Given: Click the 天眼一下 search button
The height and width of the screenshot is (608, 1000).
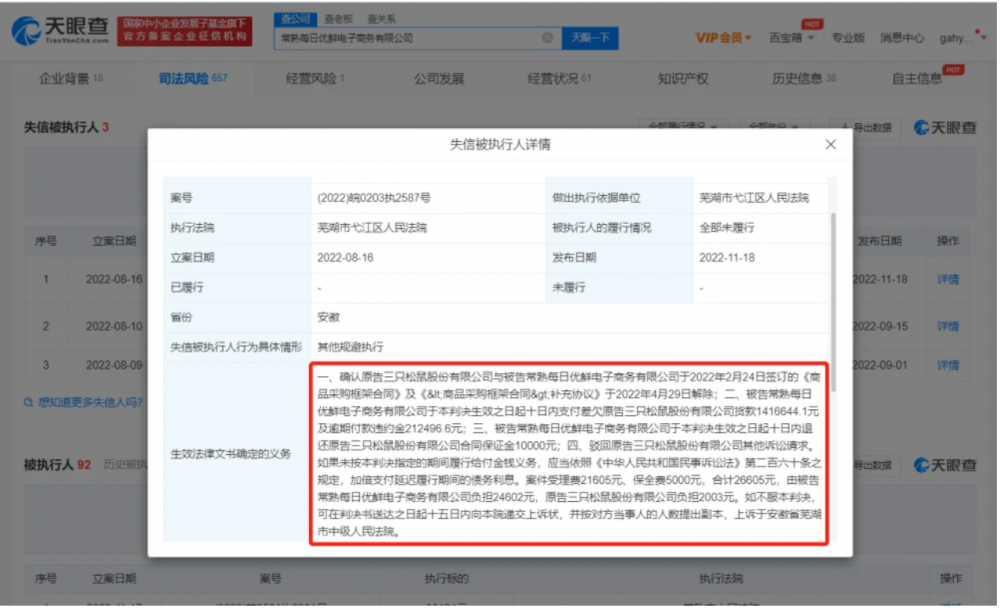Looking at the screenshot, I should tap(589, 38).
